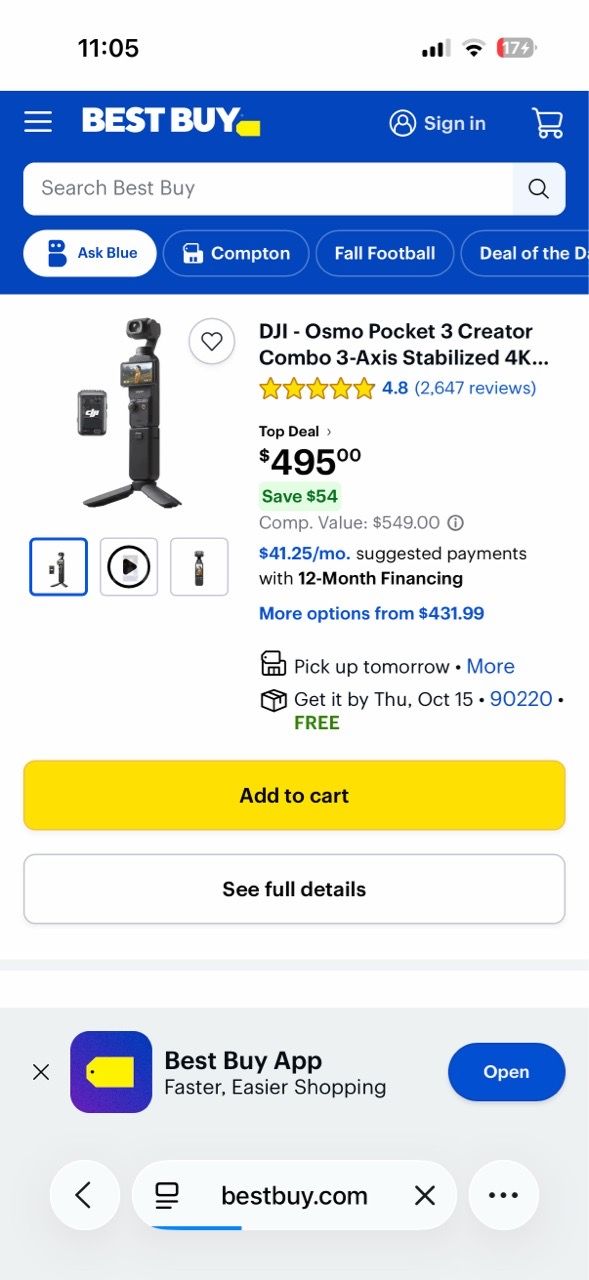This screenshot has height=1280, width=589.
Task: Click the Best Buy logo
Action: point(171,122)
